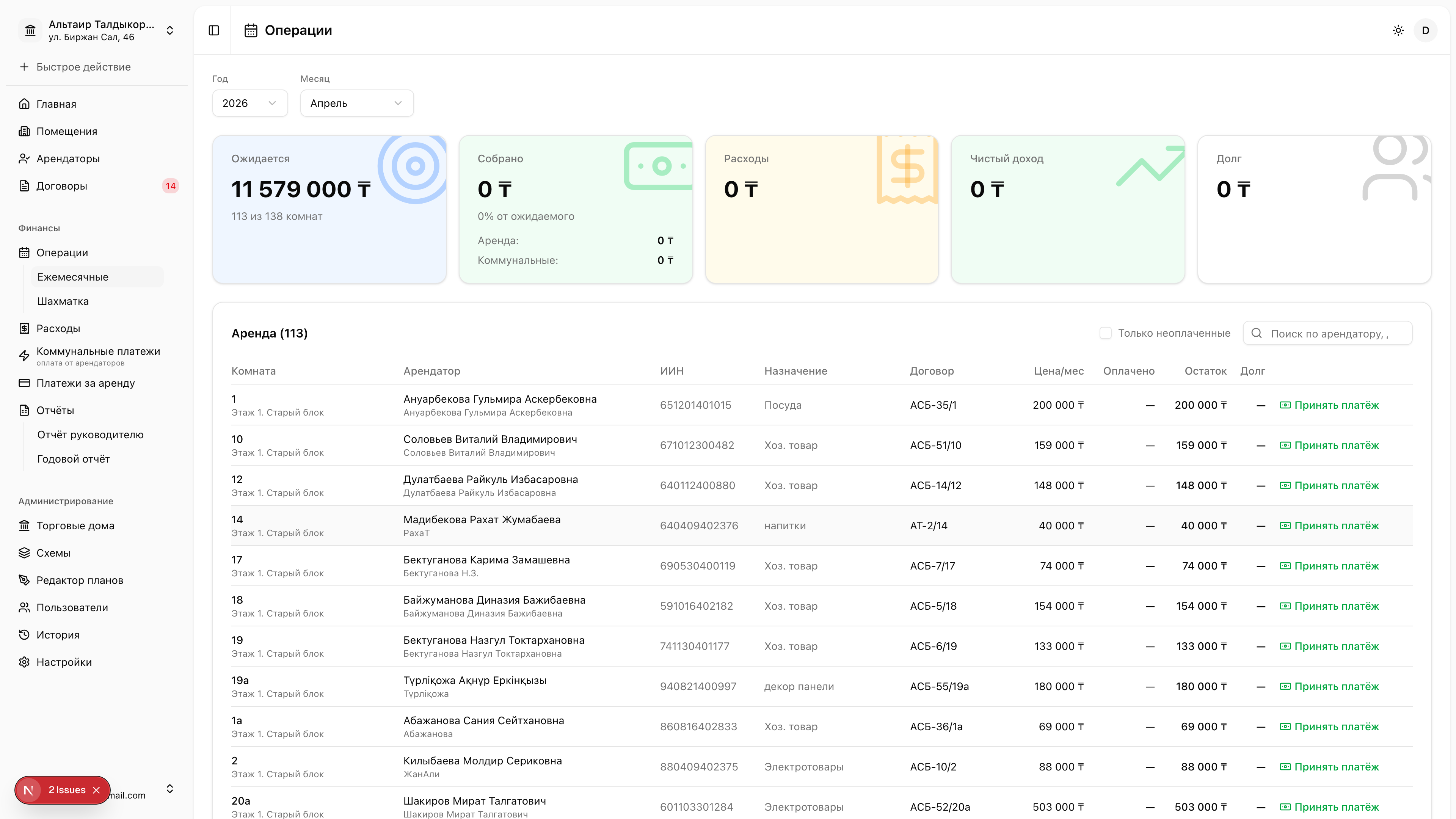1456x819 pixels.
Task: Open Шахматка submenu item
Action: pyautogui.click(x=97, y=301)
